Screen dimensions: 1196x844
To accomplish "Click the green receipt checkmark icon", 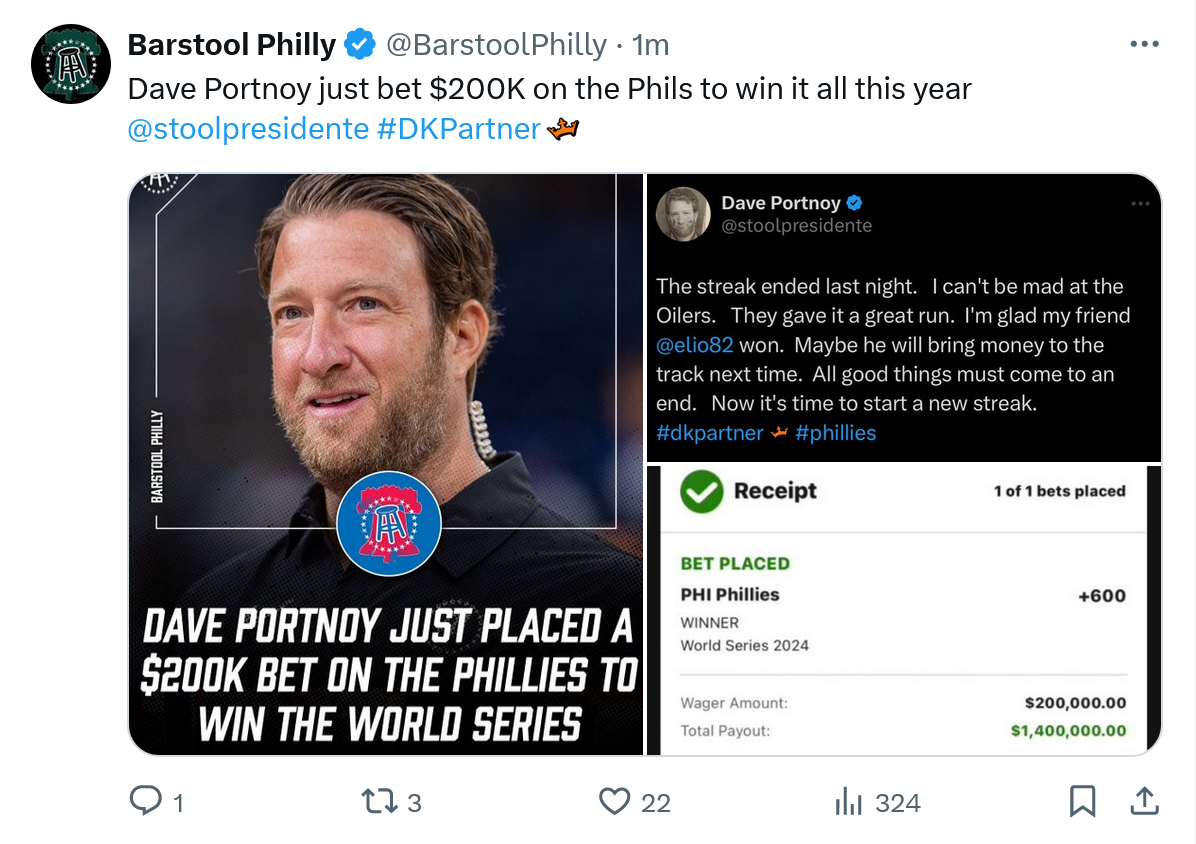I will tap(702, 491).
